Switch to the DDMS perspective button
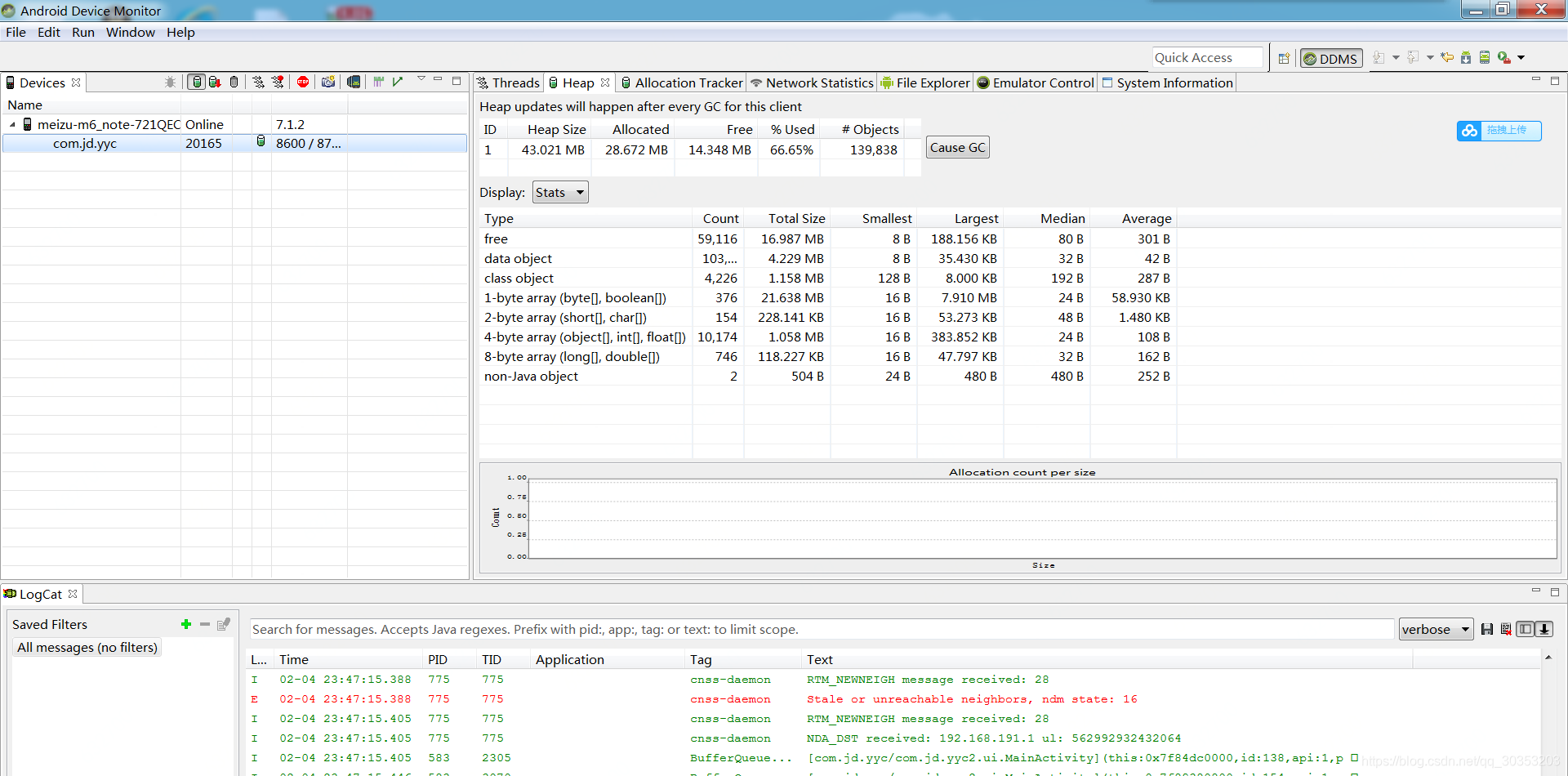The height and width of the screenshot is (776, 1568). coord(1331,58)
